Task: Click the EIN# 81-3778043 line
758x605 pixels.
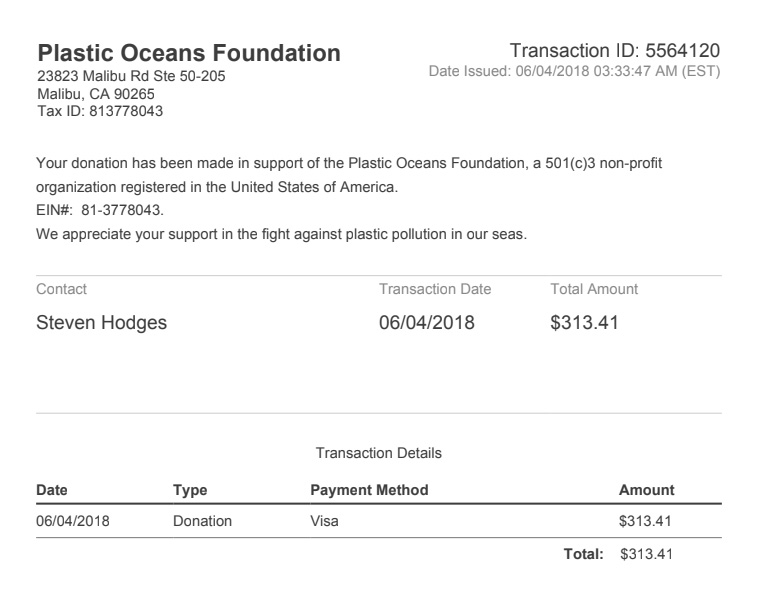Action: [100, 210]
